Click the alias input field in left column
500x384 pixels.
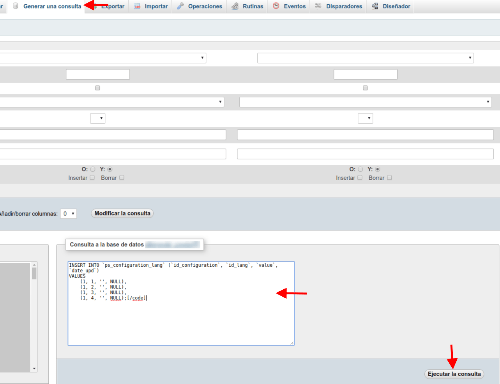tap(98, 74)
